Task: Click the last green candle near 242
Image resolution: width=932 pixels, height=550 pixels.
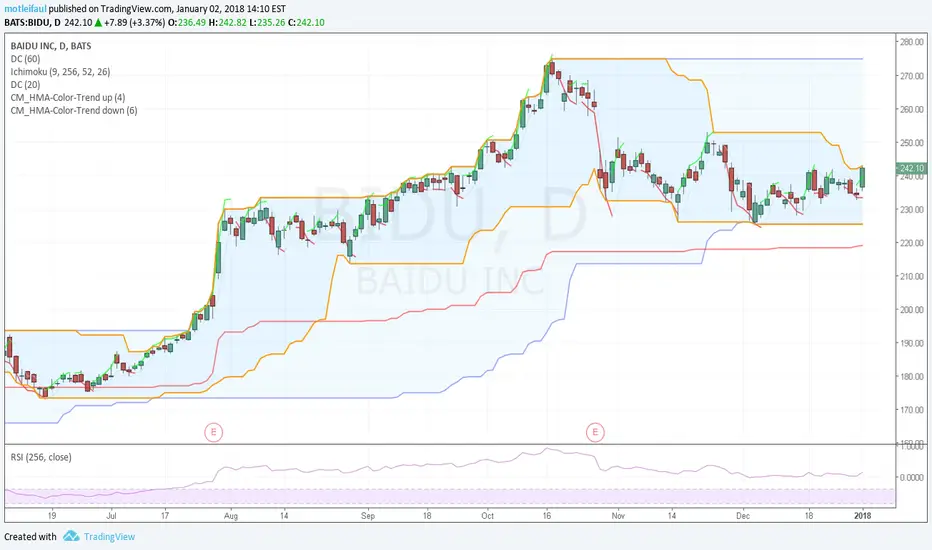Action: click(862, 178)
